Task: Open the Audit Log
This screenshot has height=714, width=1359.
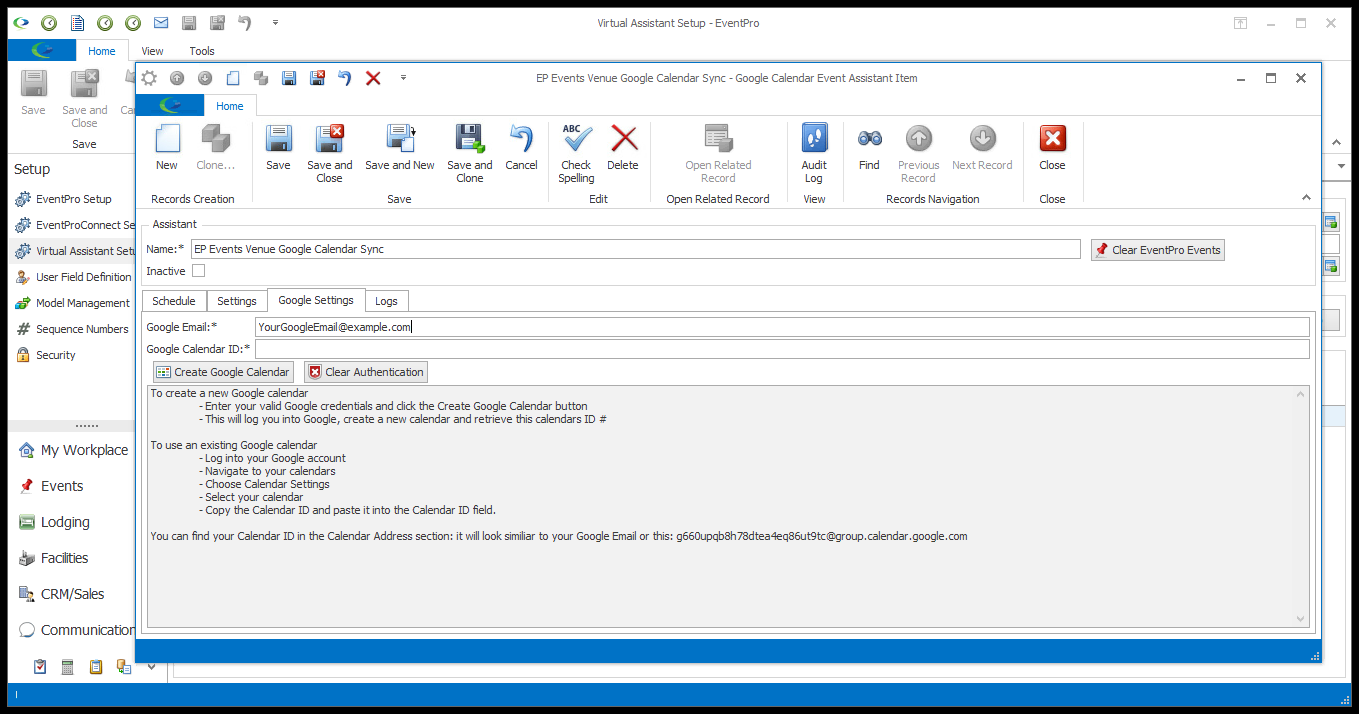Action: (814, 154)
